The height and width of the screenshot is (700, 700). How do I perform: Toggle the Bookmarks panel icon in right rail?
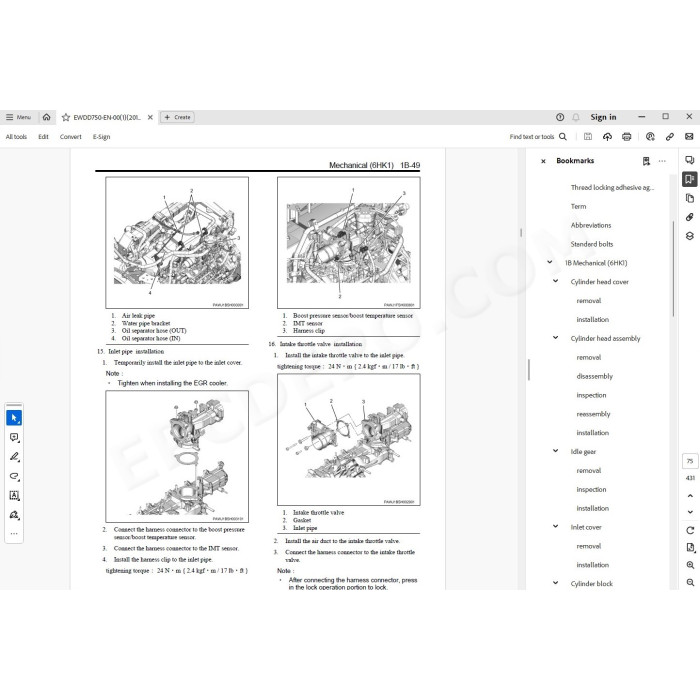coord(690,179)
